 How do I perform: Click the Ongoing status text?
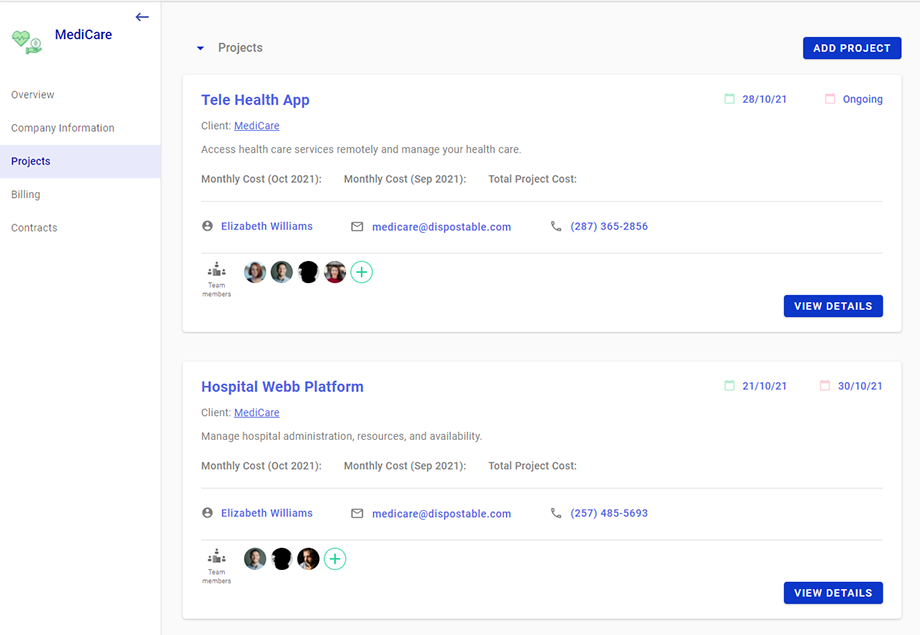[862, 99]
